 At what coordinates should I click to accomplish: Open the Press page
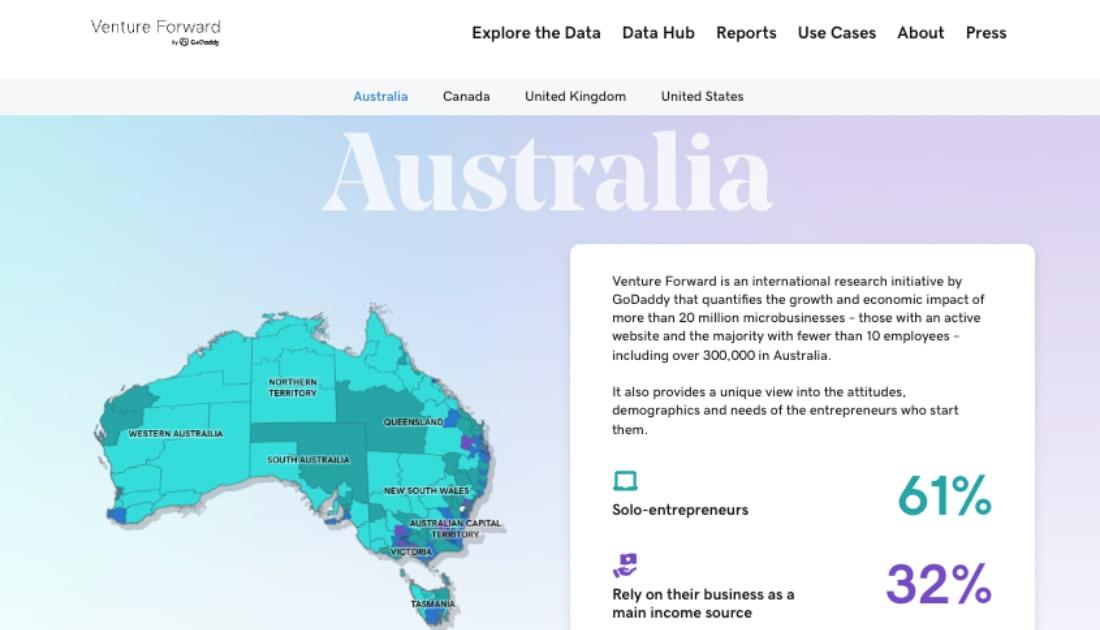pos(985,33)
